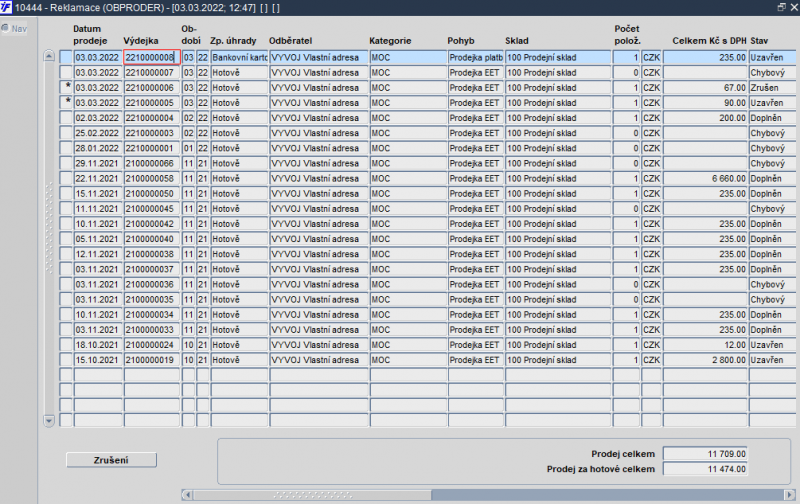Click the date 18.10.2021 cell

[98, 345]
